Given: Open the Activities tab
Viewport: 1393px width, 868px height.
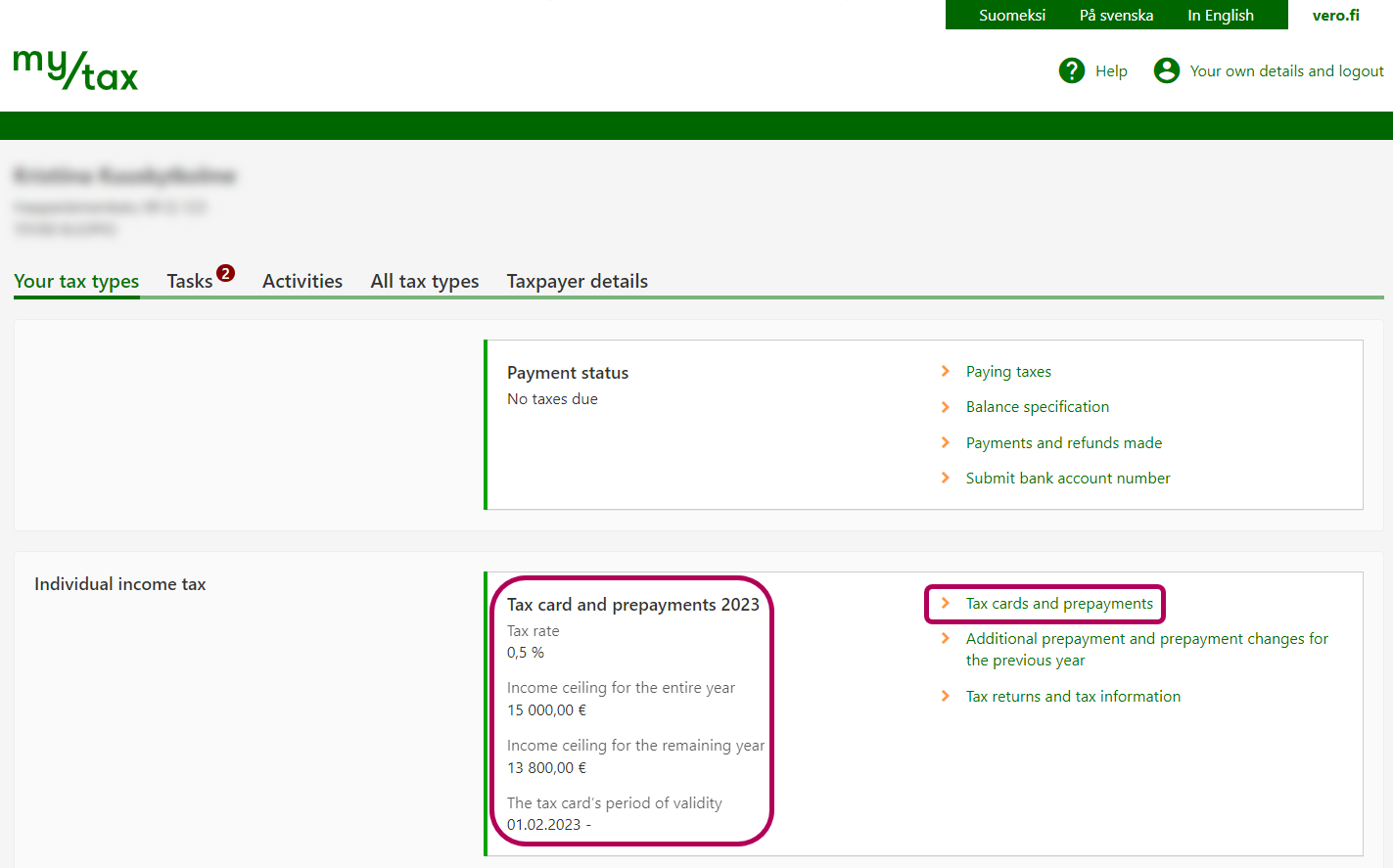Looking at the screenshot, I should [302, 282].
